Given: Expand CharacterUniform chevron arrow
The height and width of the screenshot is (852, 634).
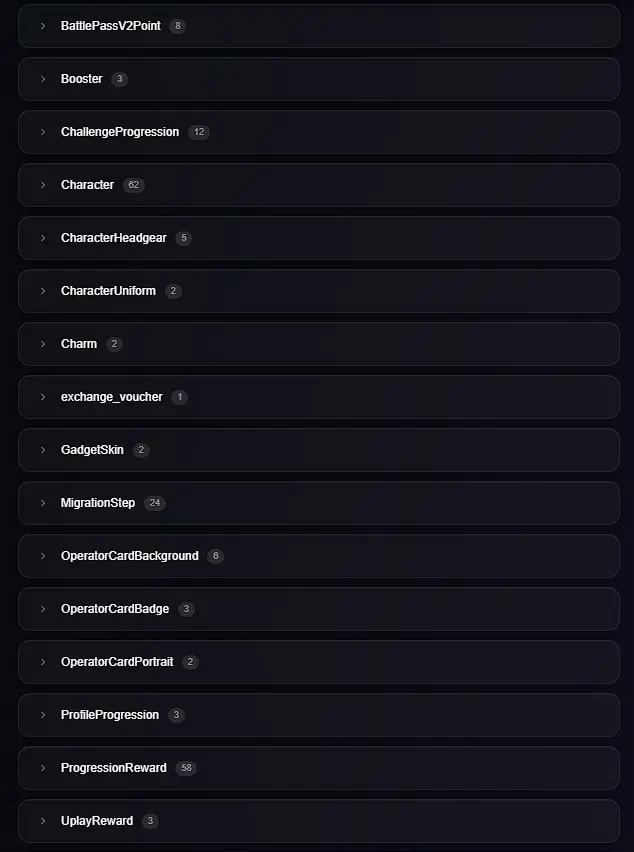Looking at the screenshot, I should click(x=43, y=291).
